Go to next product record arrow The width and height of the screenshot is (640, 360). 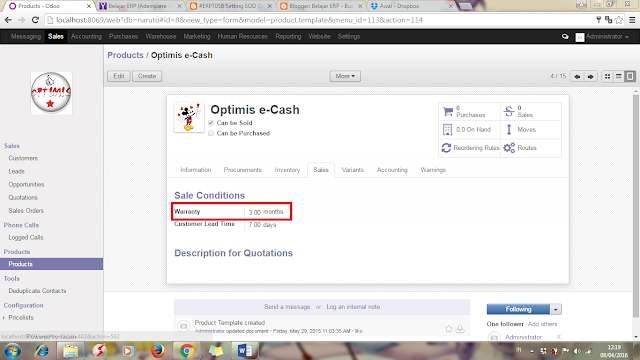[591, 76]
